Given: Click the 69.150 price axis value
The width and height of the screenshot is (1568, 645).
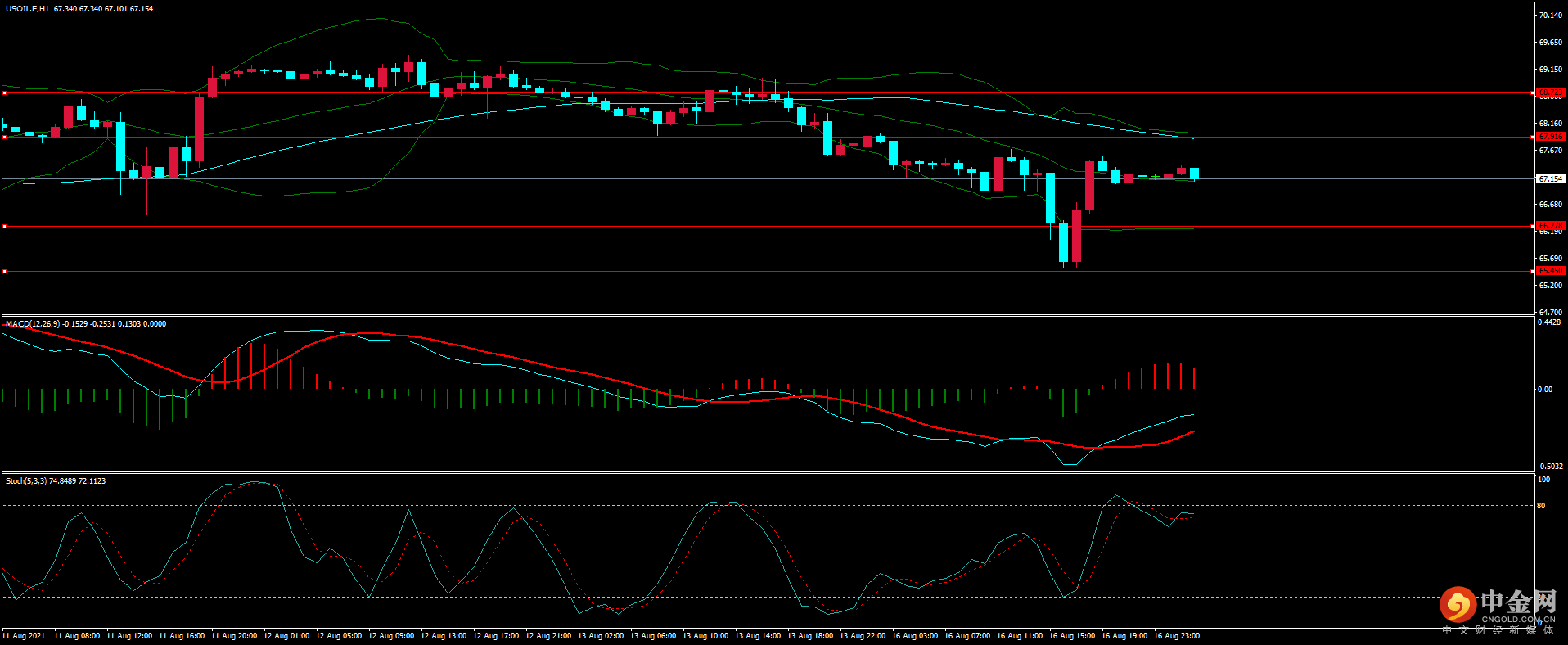Looking at the screenshot, I should point(1551,70).
